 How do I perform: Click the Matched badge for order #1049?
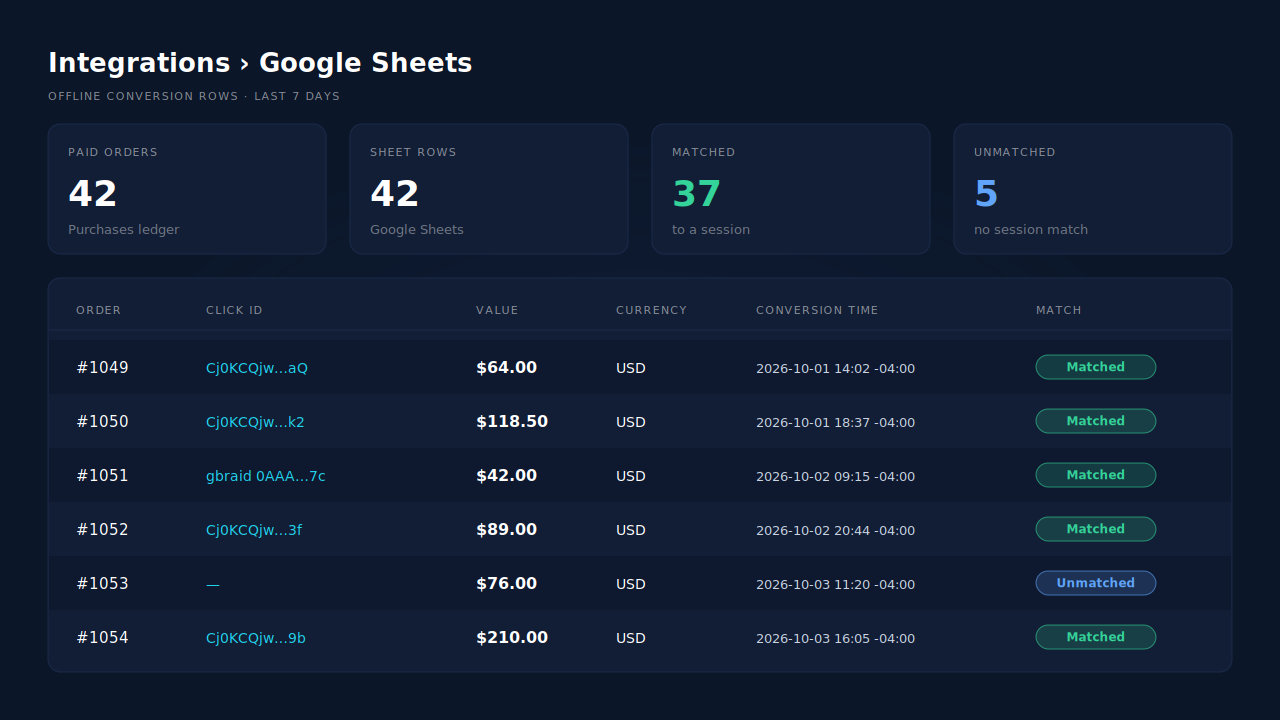pyautogui.click(x=1096, y=367)
